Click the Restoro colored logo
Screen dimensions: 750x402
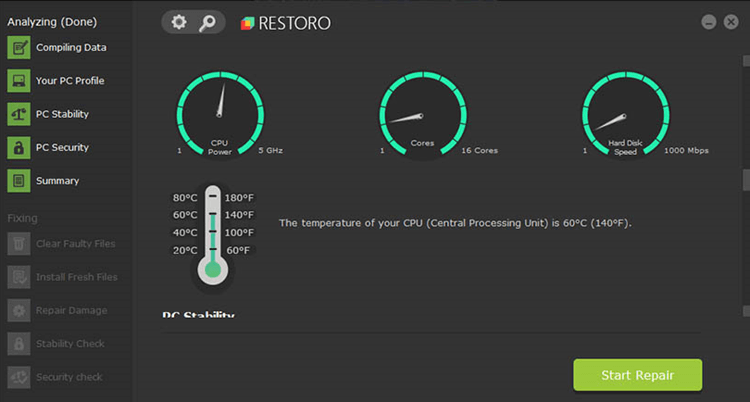coord(247,23)
